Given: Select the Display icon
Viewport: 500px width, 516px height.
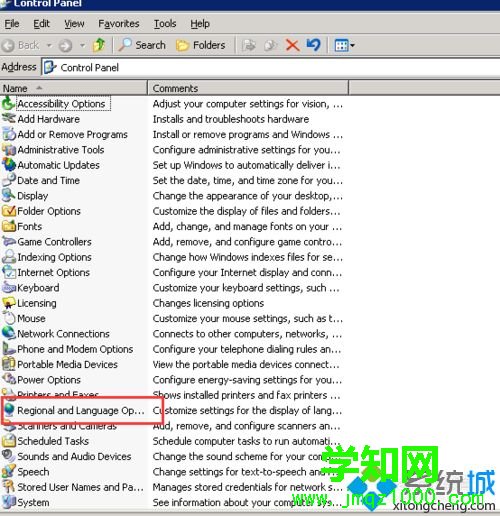Looking at the screenshot, I should click(9, 195).
